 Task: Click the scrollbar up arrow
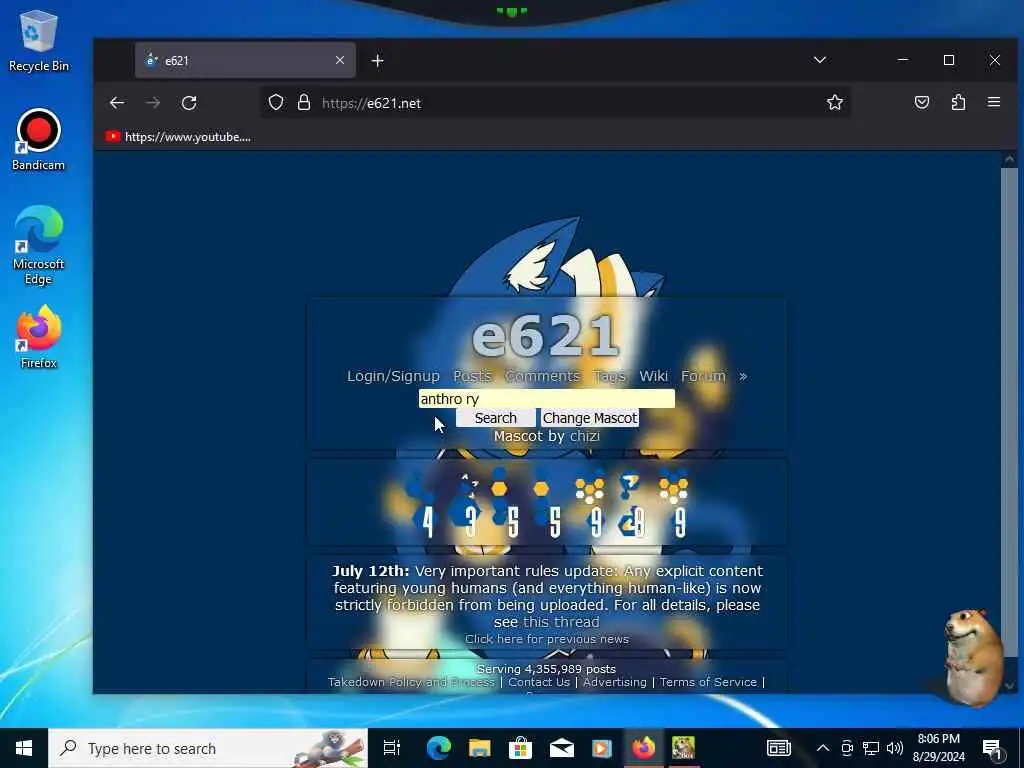tap(1010, 159)
